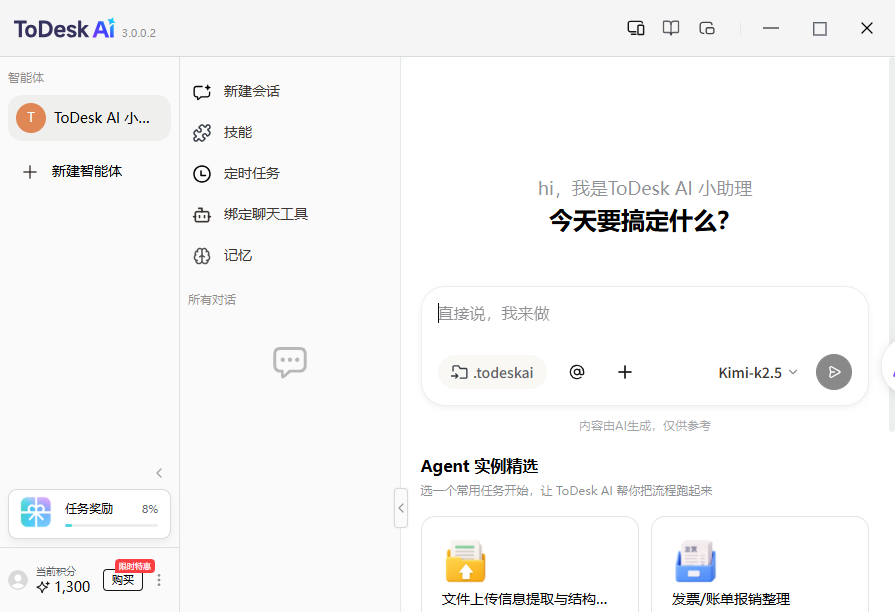Click the user profile avatar
Image resolution: width=895 pixels, height=612 pixels.
tap(18, 579)
